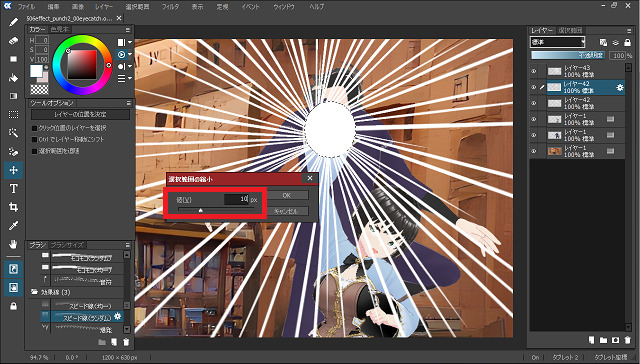Click the duplicate brush icon in brush panel
This screenshot has height=364, width=640.
114,342
